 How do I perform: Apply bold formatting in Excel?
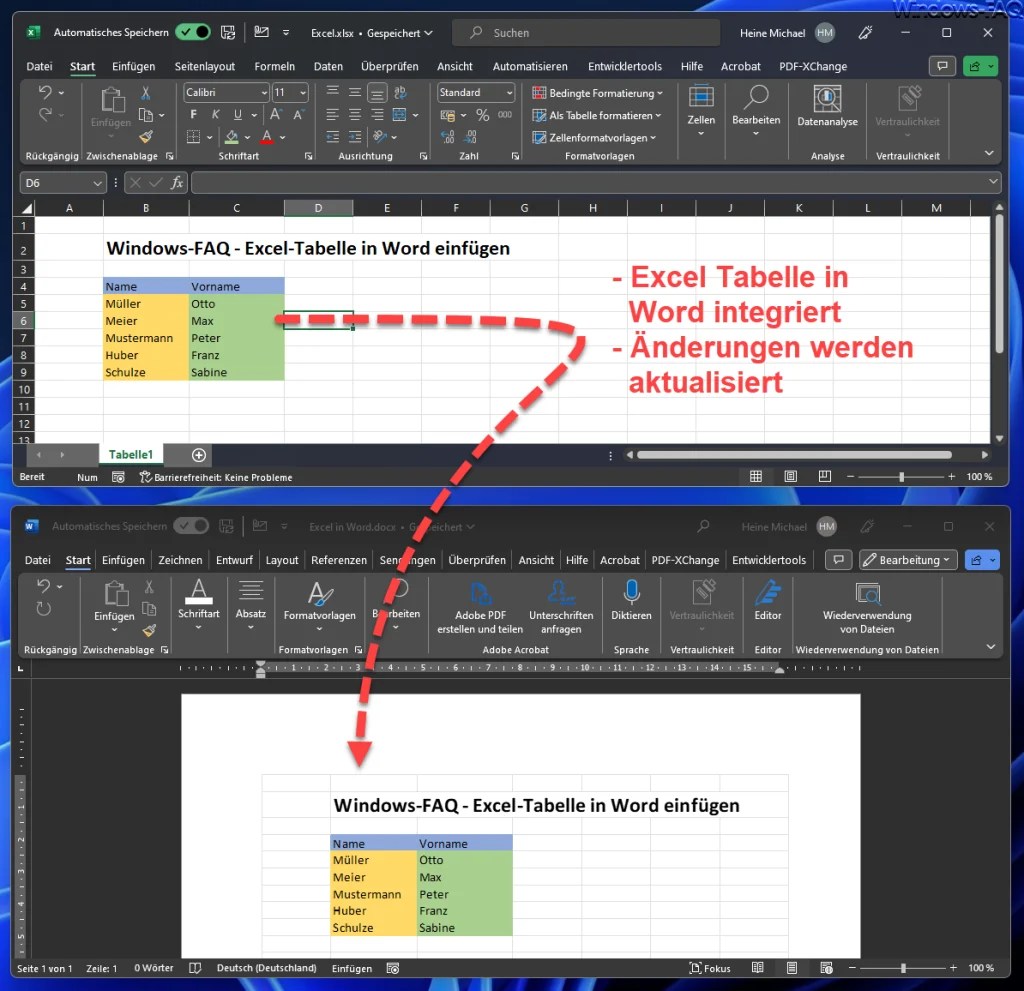click(193, 112)
